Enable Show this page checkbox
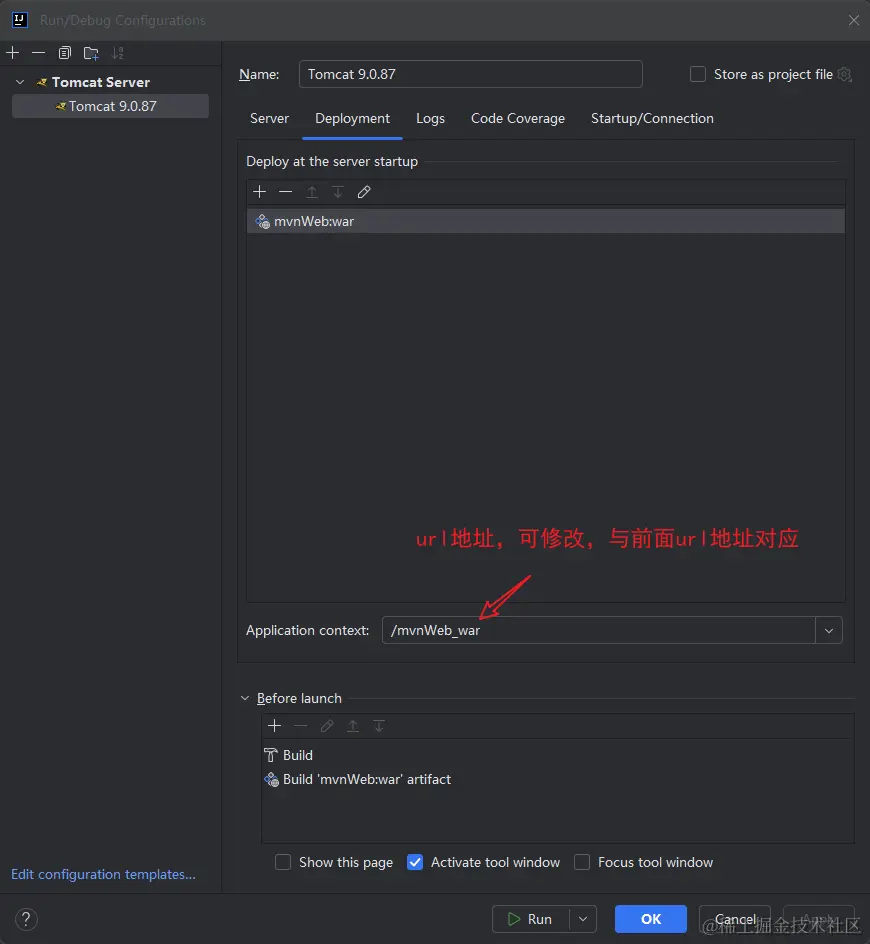This screenshot has width=870, height=944. (283, 862)
